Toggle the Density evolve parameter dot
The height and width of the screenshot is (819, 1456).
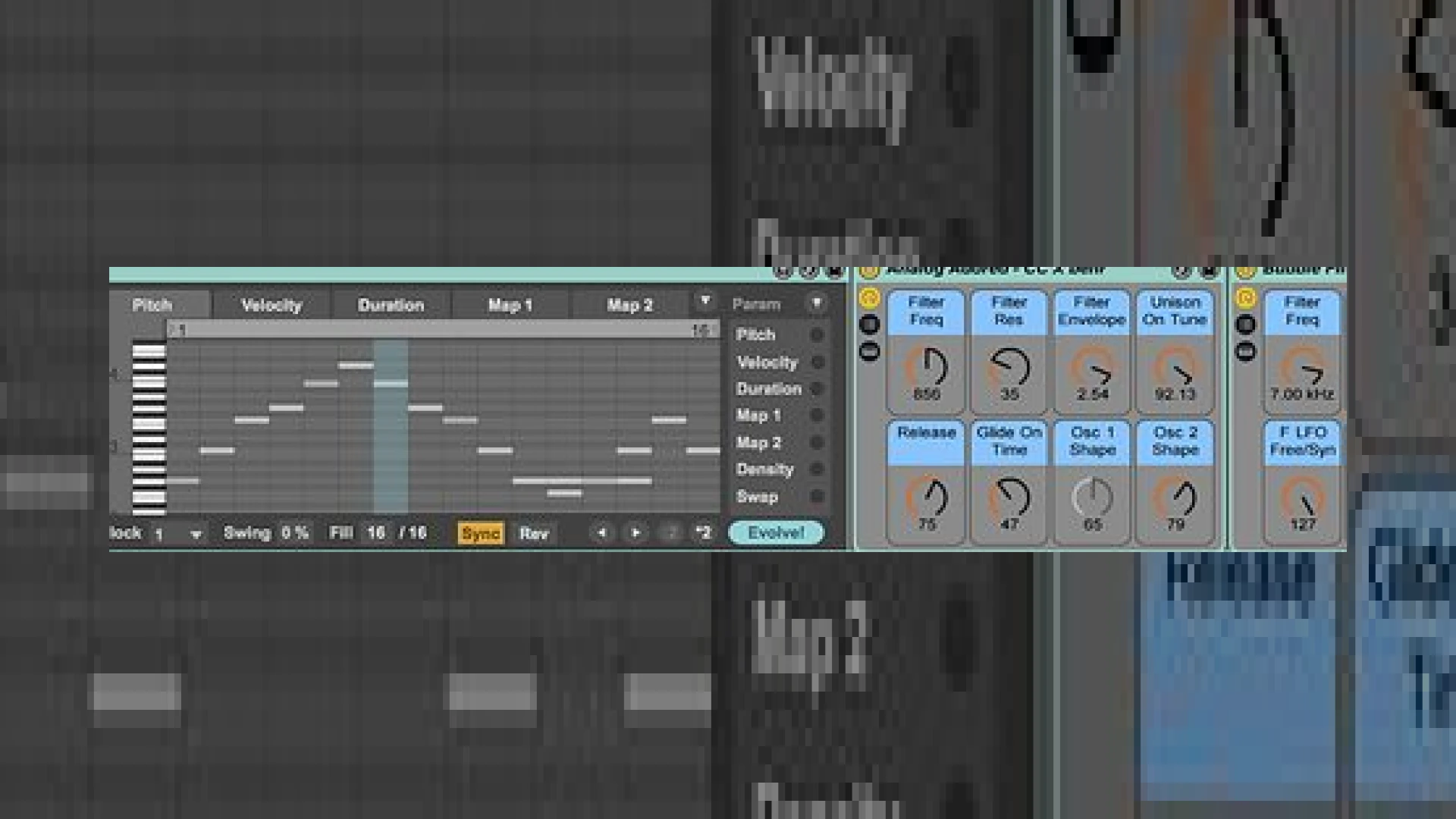pos(817,469)
